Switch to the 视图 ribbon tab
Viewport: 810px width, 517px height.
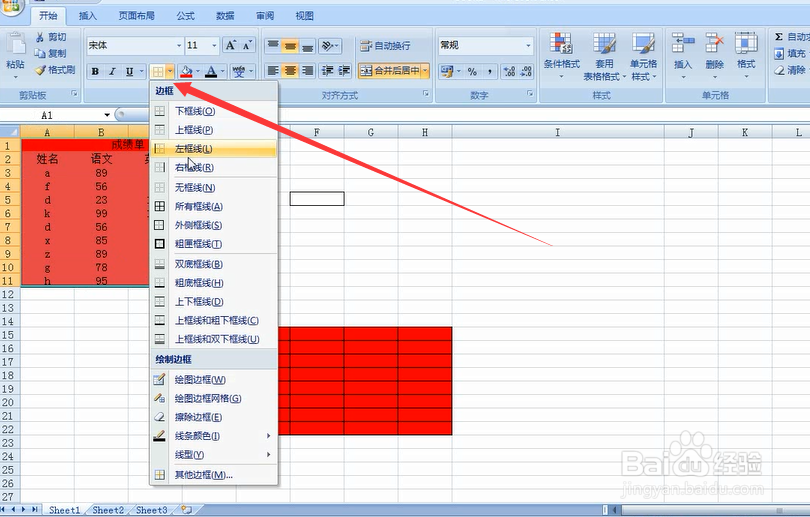point(304,16)
